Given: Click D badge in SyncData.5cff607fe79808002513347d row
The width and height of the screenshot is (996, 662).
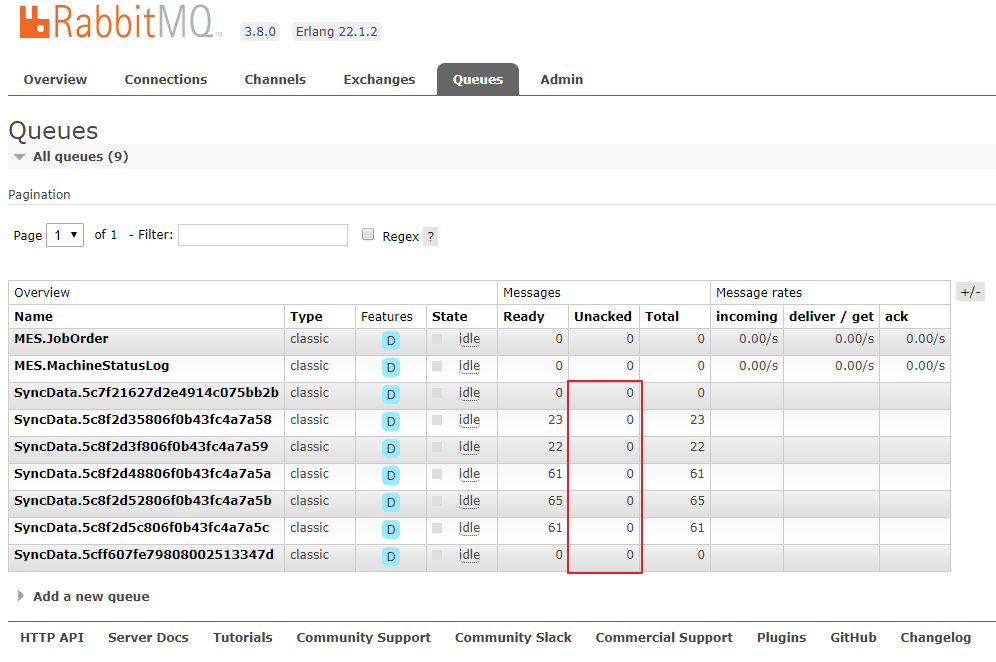Looking at the screenshot, I should (391, 557).
